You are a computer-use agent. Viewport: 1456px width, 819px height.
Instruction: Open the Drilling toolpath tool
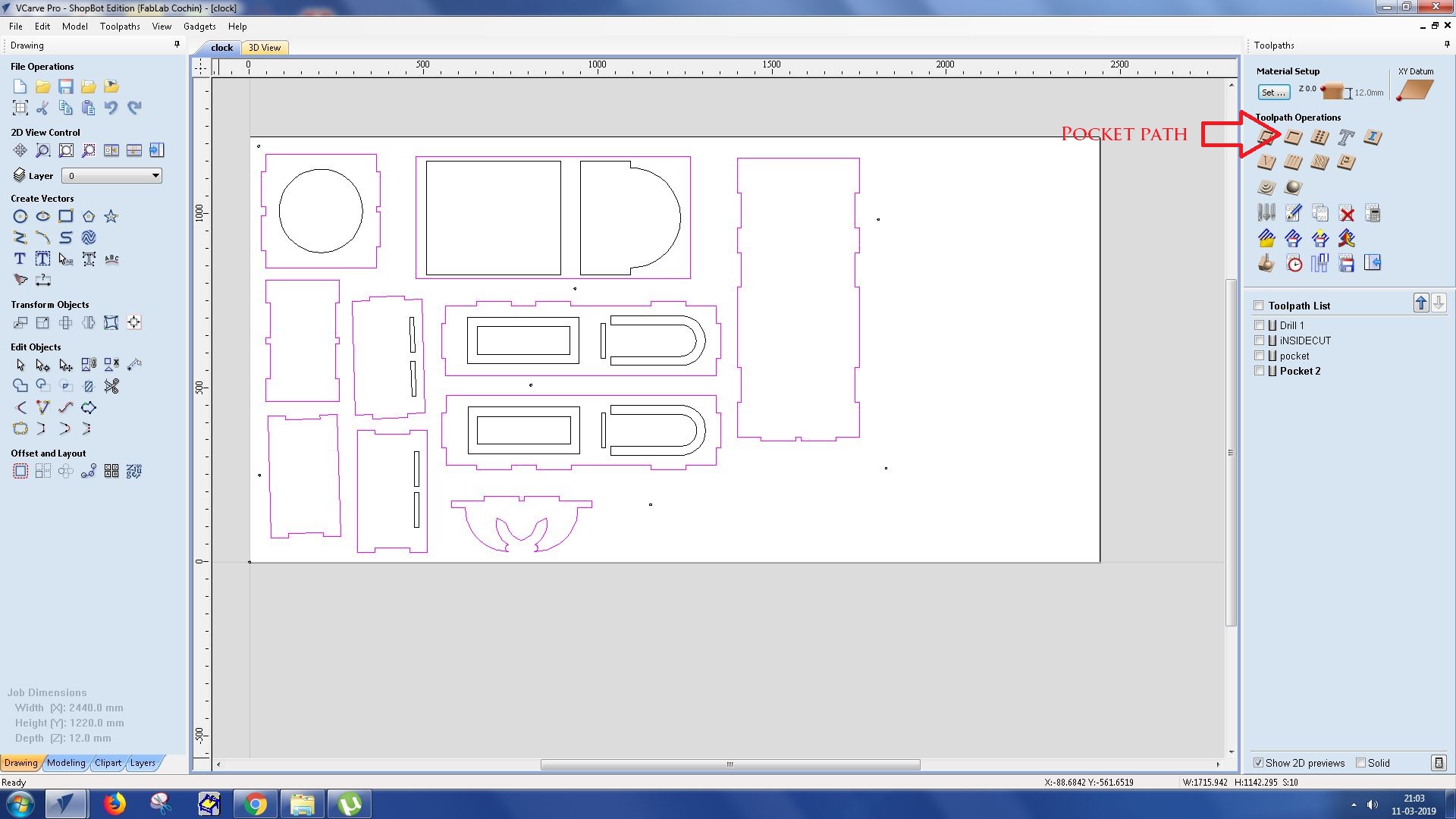point(1319,137)
